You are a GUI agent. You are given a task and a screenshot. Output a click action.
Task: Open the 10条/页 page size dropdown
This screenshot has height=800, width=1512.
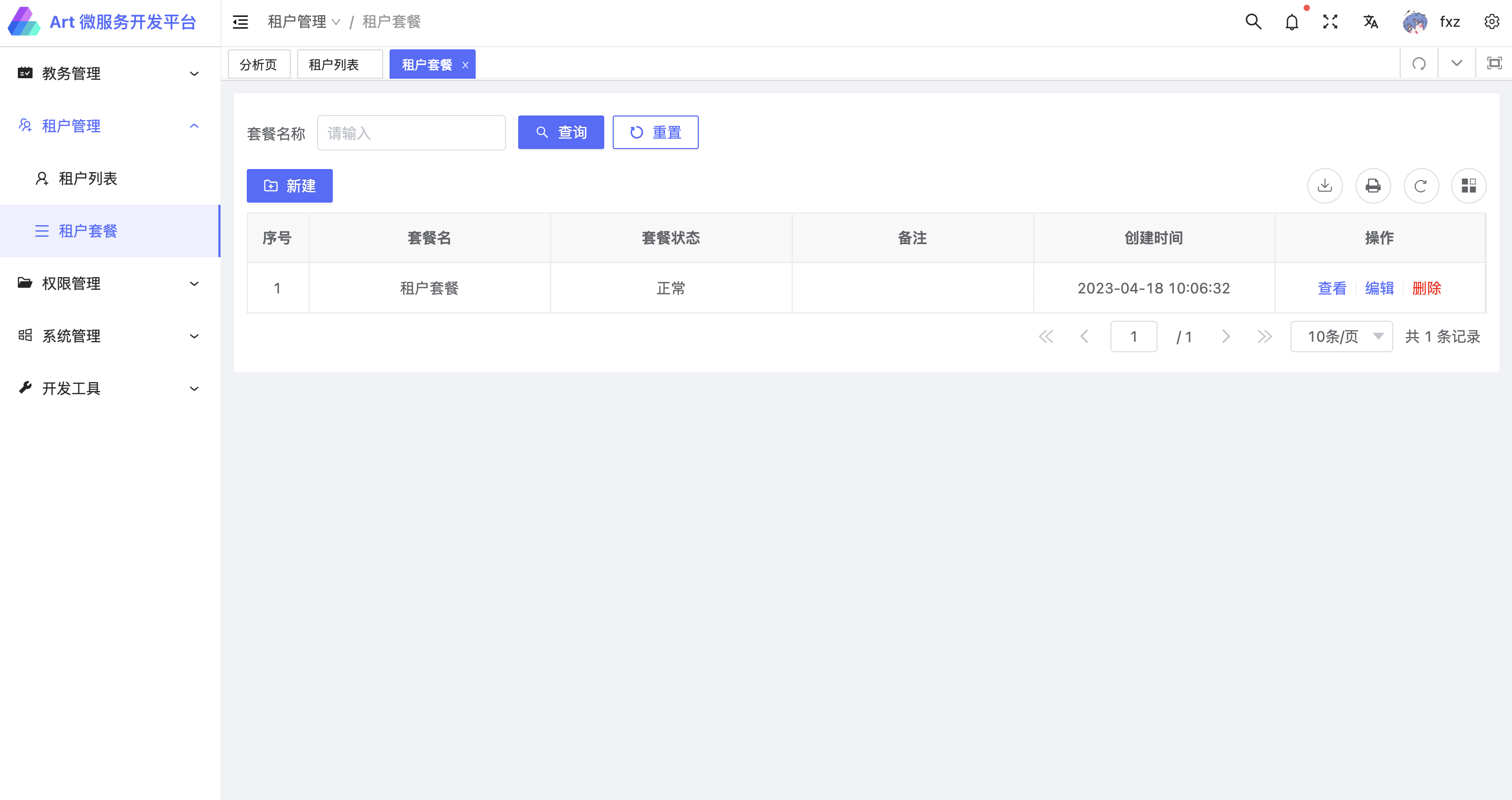(x=1341, y=336)
